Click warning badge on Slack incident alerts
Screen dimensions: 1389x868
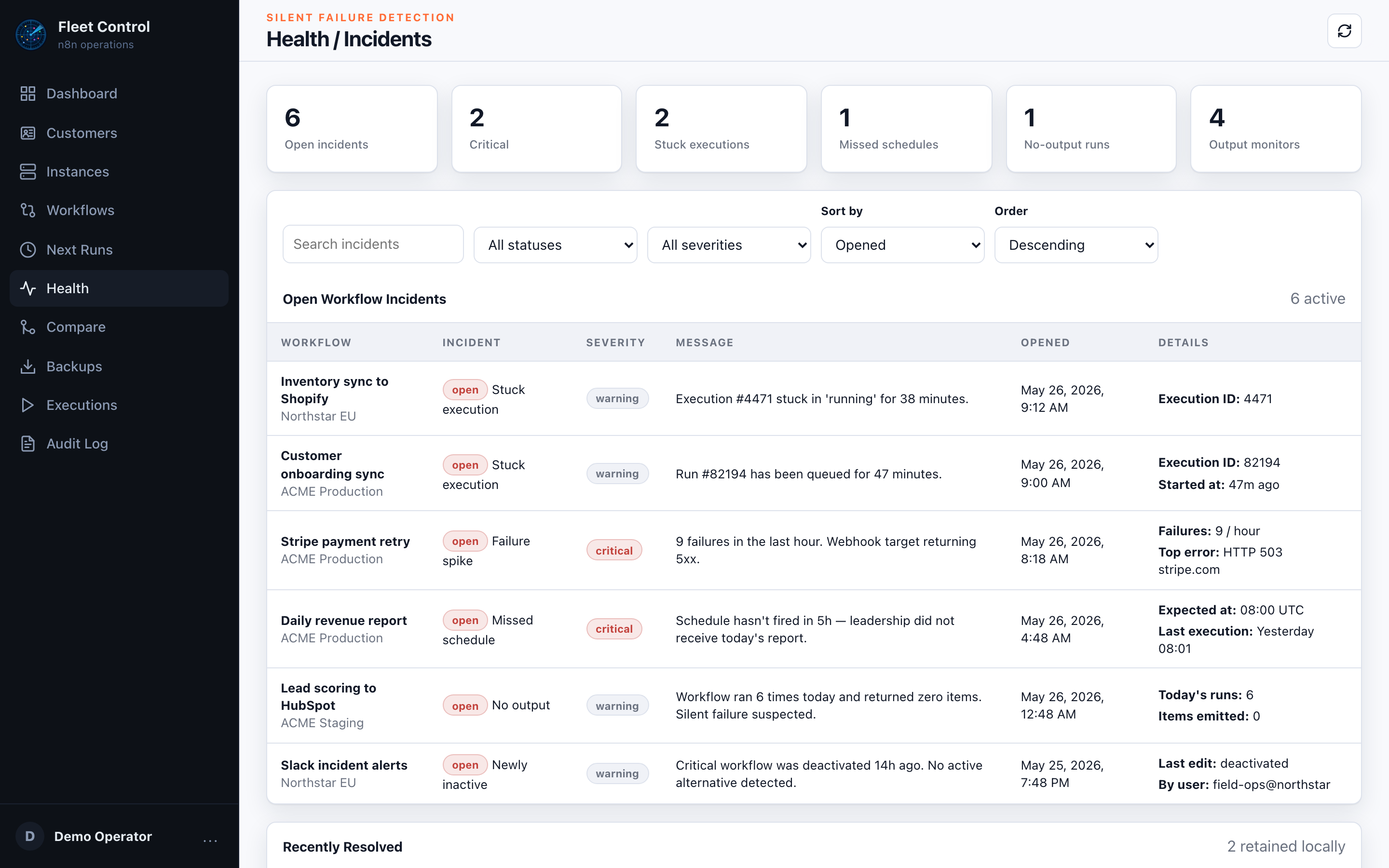click(x=617, y=773)
